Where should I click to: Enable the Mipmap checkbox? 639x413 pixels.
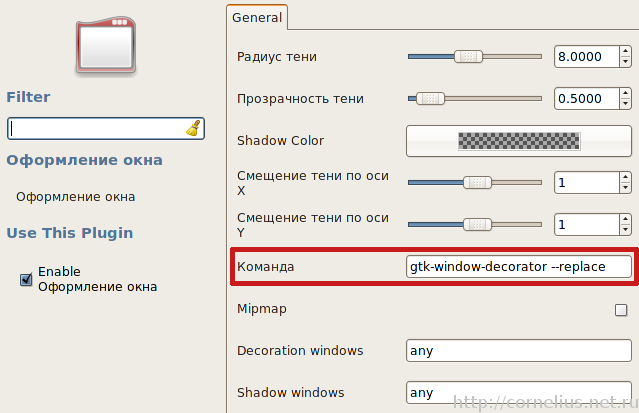tap(621, 310)
